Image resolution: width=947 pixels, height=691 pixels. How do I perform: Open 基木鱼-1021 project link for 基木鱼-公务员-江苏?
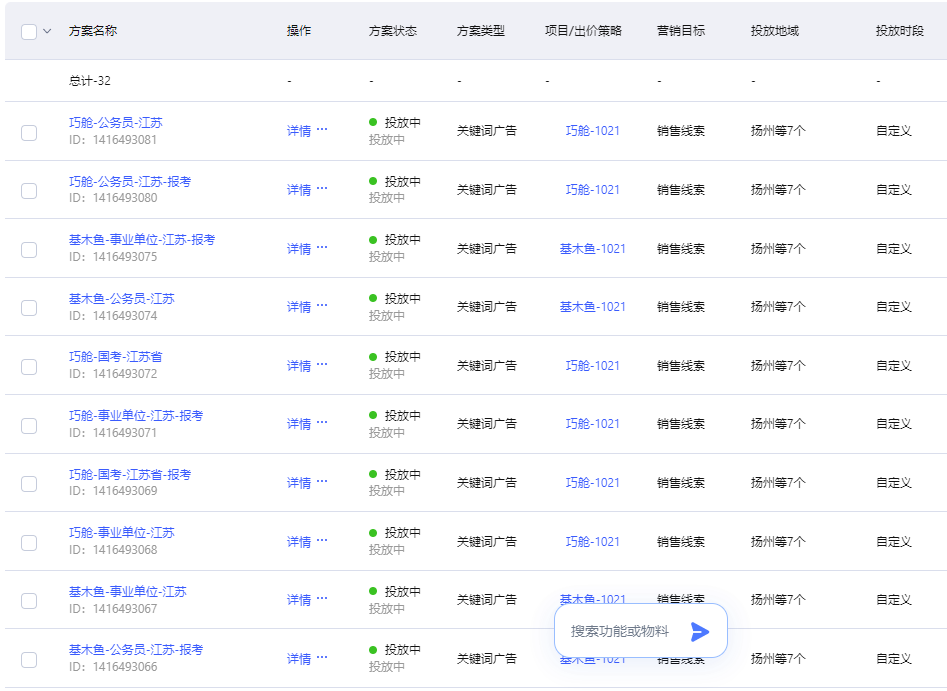coord(592,307)
